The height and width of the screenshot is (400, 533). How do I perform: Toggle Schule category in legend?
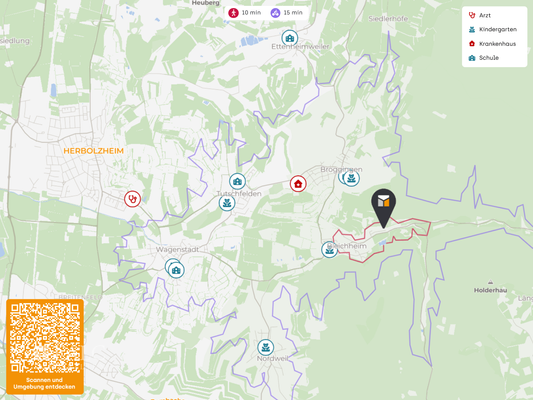484,58
